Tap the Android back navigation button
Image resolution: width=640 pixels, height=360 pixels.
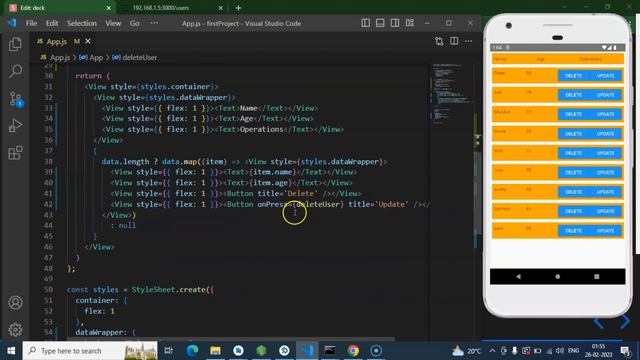518,276
